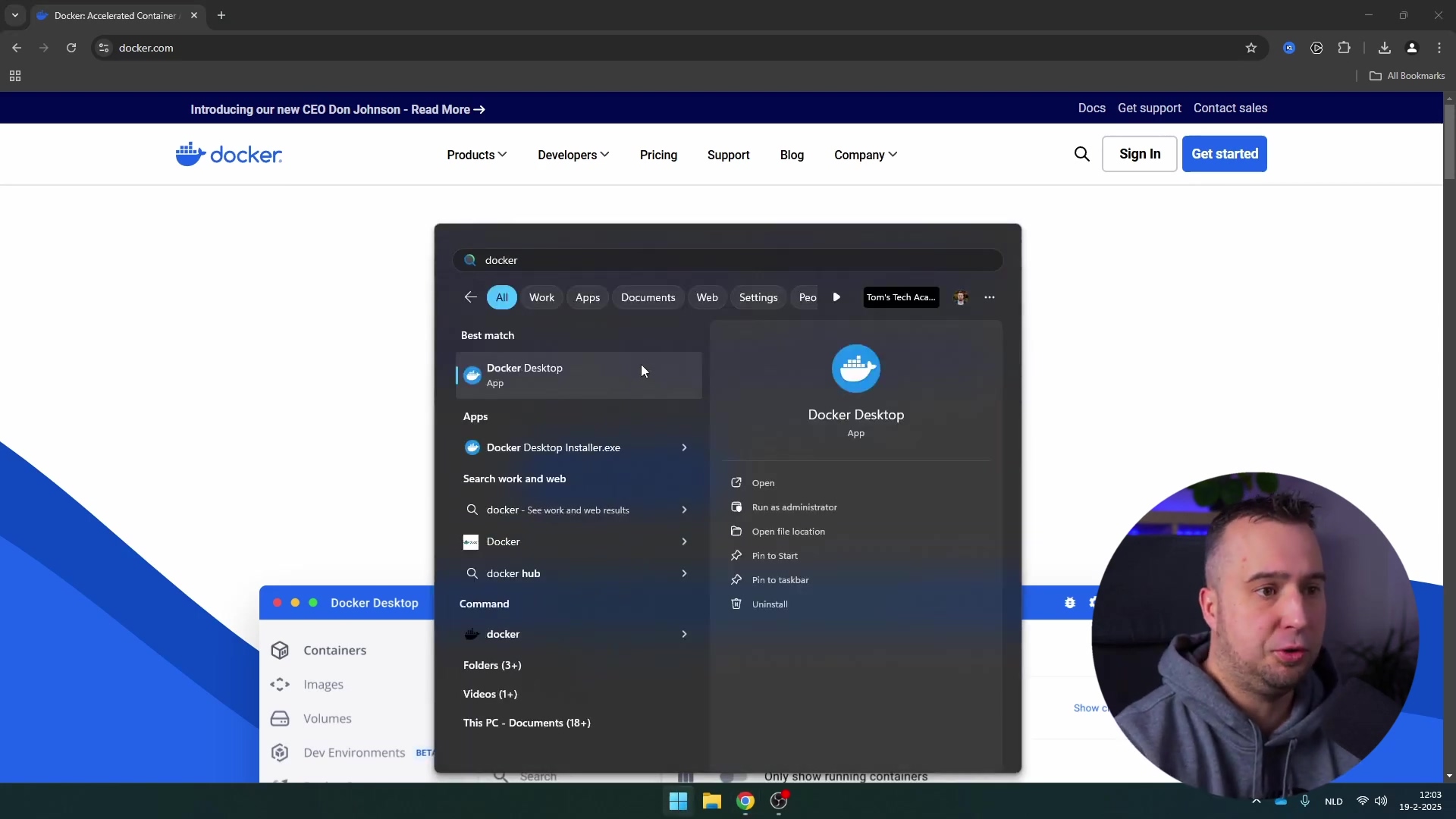Image resolution: width=1456 pixels, height=819 pixels.
Task: Expand the Docker web result chevron
Action: click(x=684, y=541)
